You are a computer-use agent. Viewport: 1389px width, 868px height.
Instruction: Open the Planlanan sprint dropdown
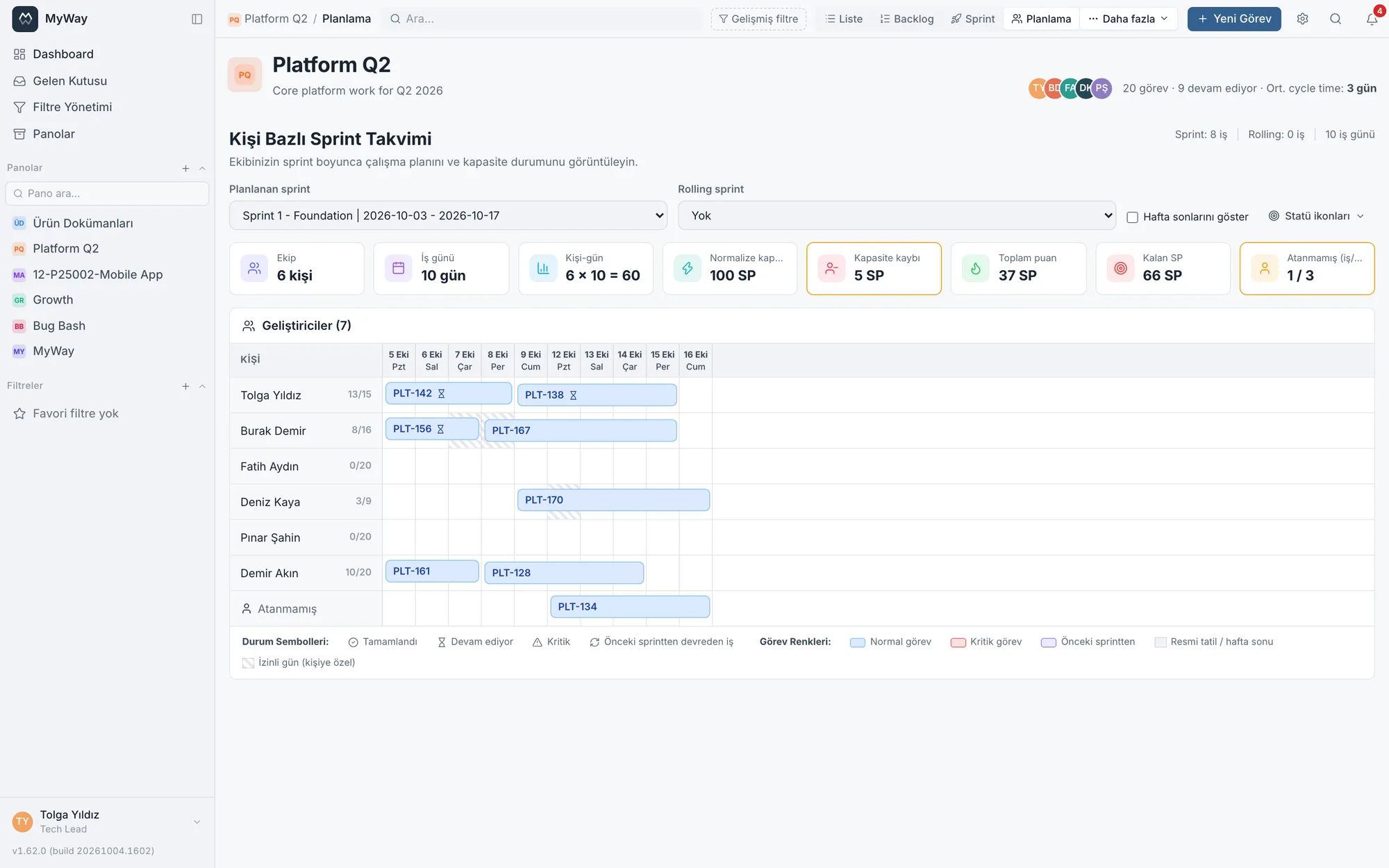pos(448,215)
